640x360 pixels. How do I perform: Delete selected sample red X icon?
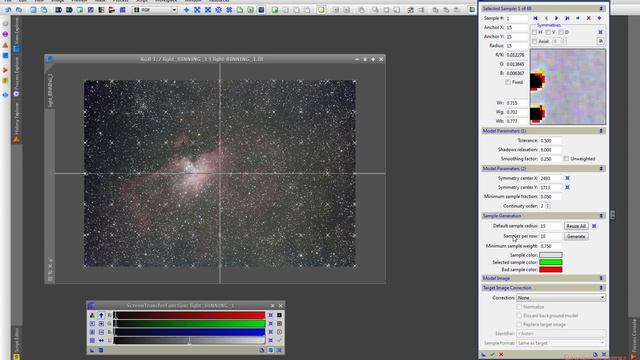[589, 18]
